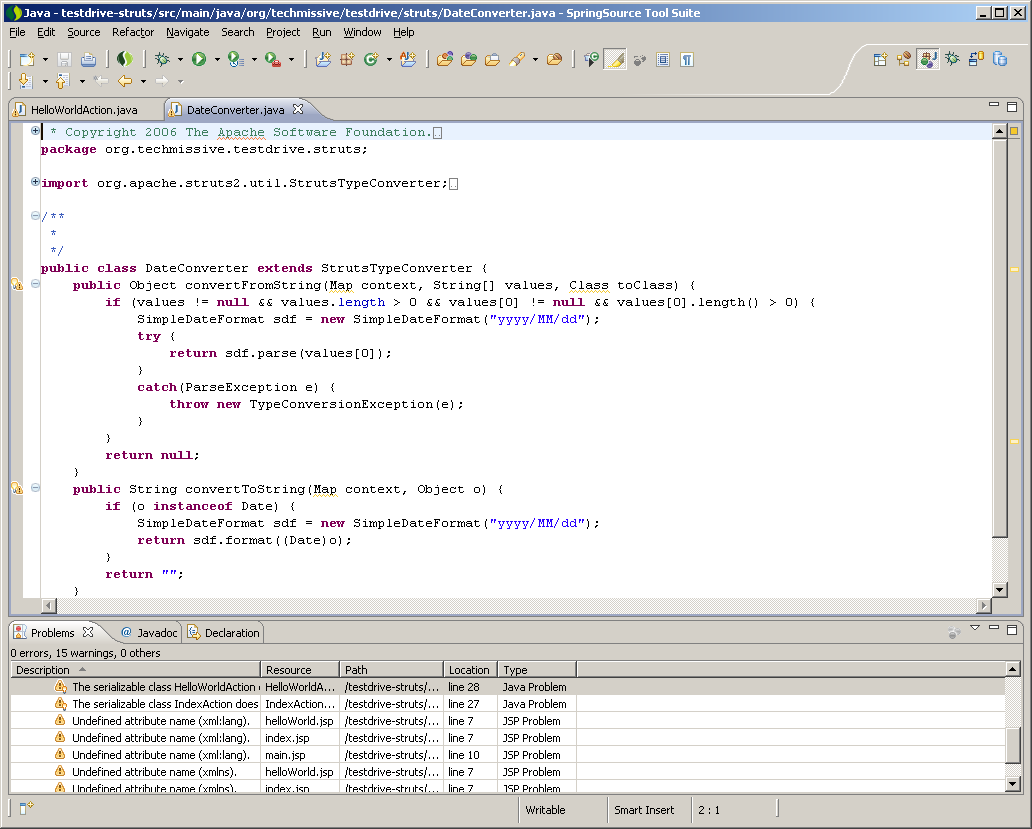Viewport: 1032px width, 829px height.
Task: Close the DateConverter.java tab
Action: 298,109
